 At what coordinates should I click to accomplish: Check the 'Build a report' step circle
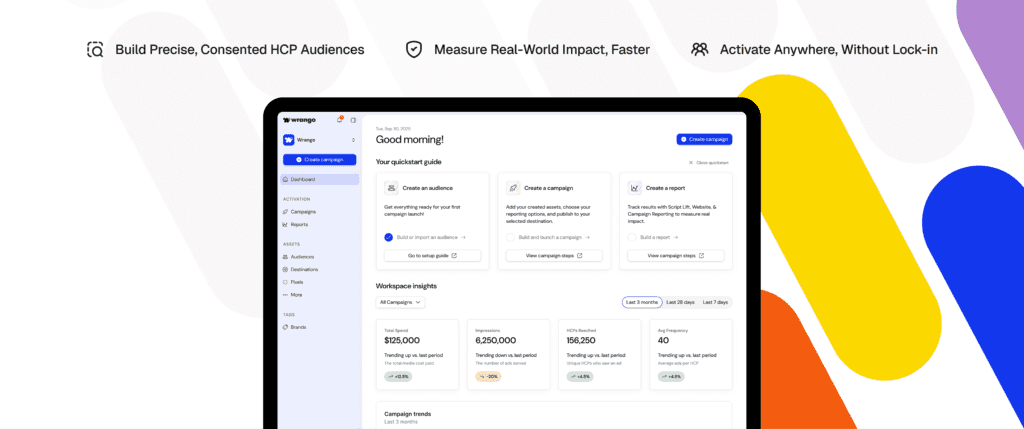tap(632, 237)
